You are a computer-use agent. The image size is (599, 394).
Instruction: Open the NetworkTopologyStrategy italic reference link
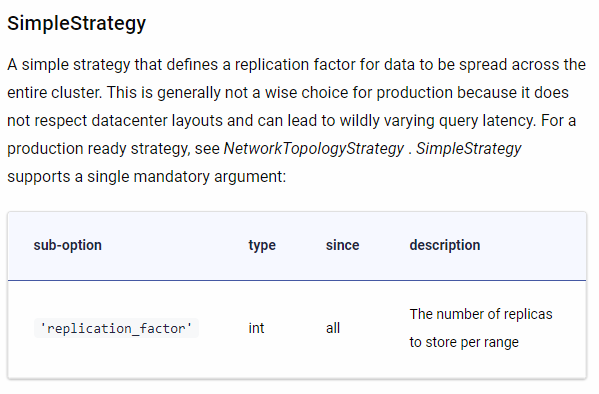click(x=314, y=149)
